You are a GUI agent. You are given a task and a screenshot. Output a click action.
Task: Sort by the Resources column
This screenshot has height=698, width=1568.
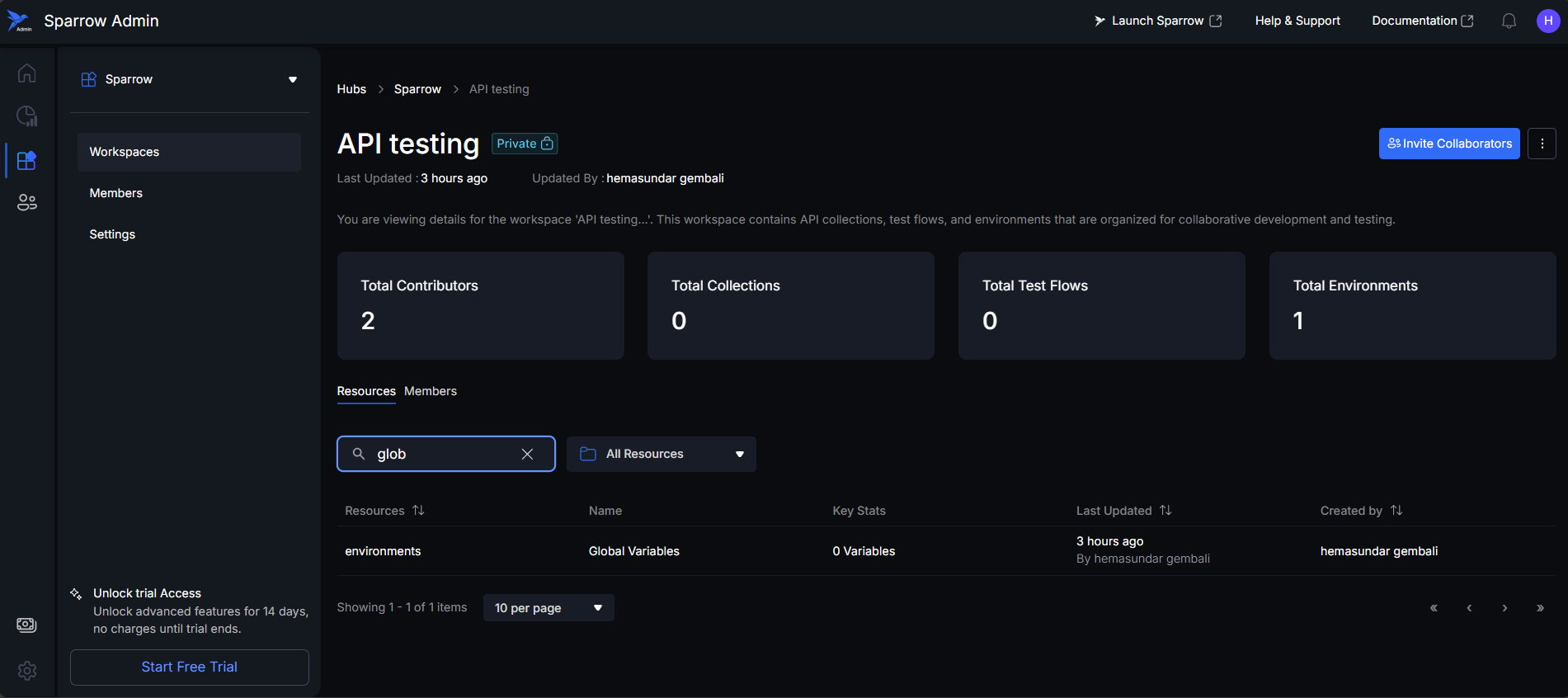(418, 511)
